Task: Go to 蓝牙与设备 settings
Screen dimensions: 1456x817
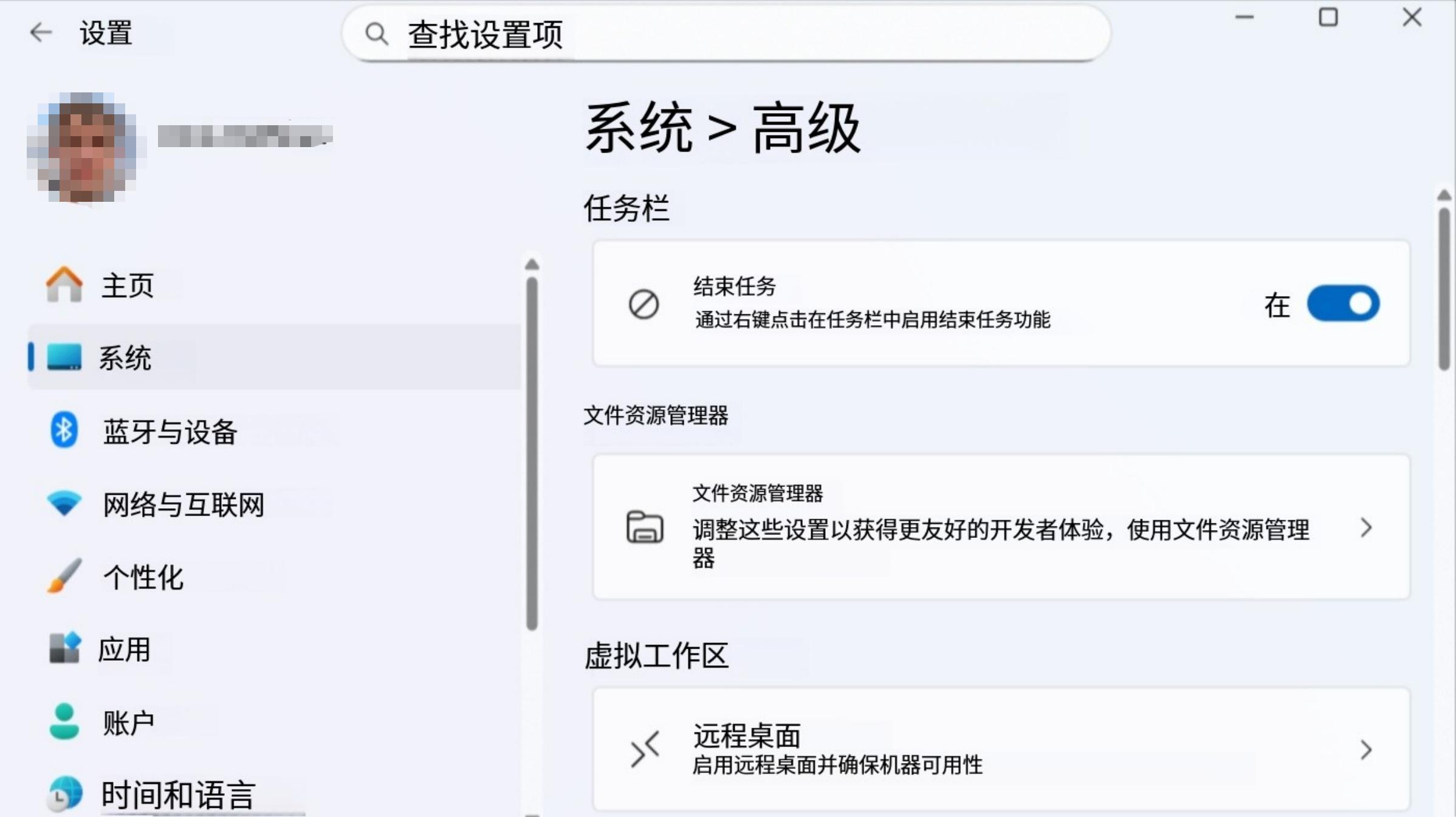Action: point(170,432)
